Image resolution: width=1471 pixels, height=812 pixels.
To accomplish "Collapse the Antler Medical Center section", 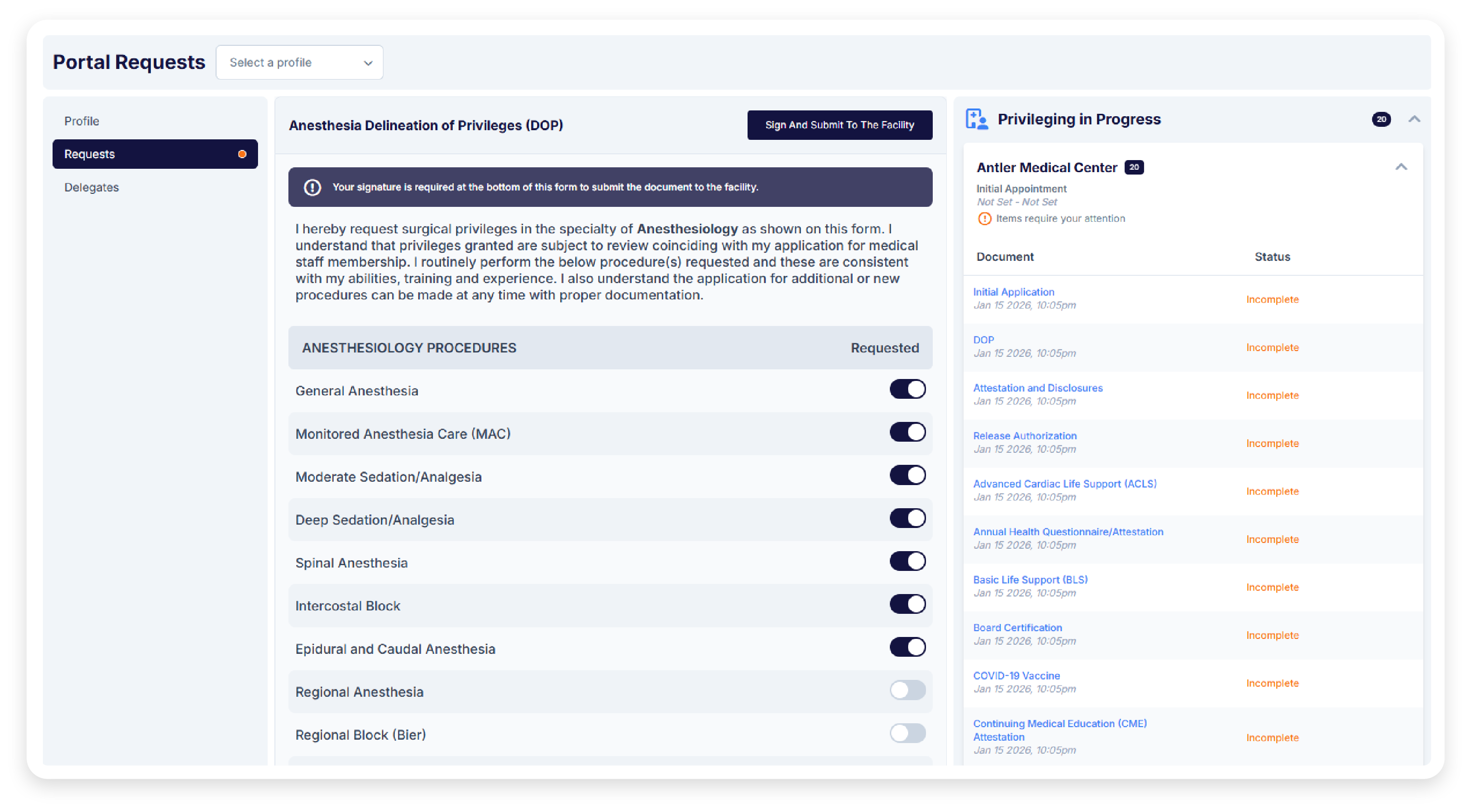I will pyautogui.click(x=1401, y=167).
